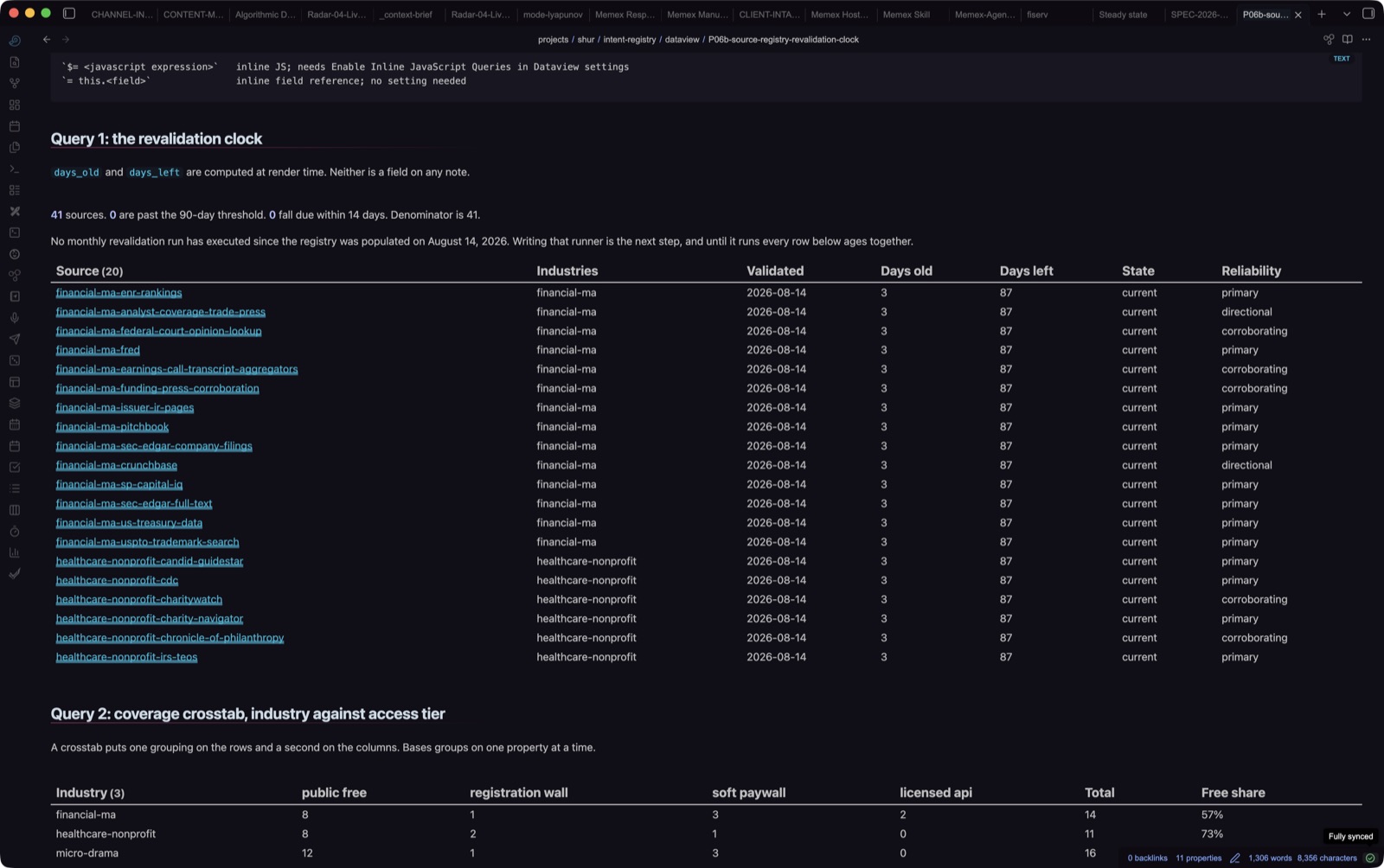The width and height of the screenshot is (1384, 868).
Task: Click the '57%' free share cell
Action: [1212, 814]
